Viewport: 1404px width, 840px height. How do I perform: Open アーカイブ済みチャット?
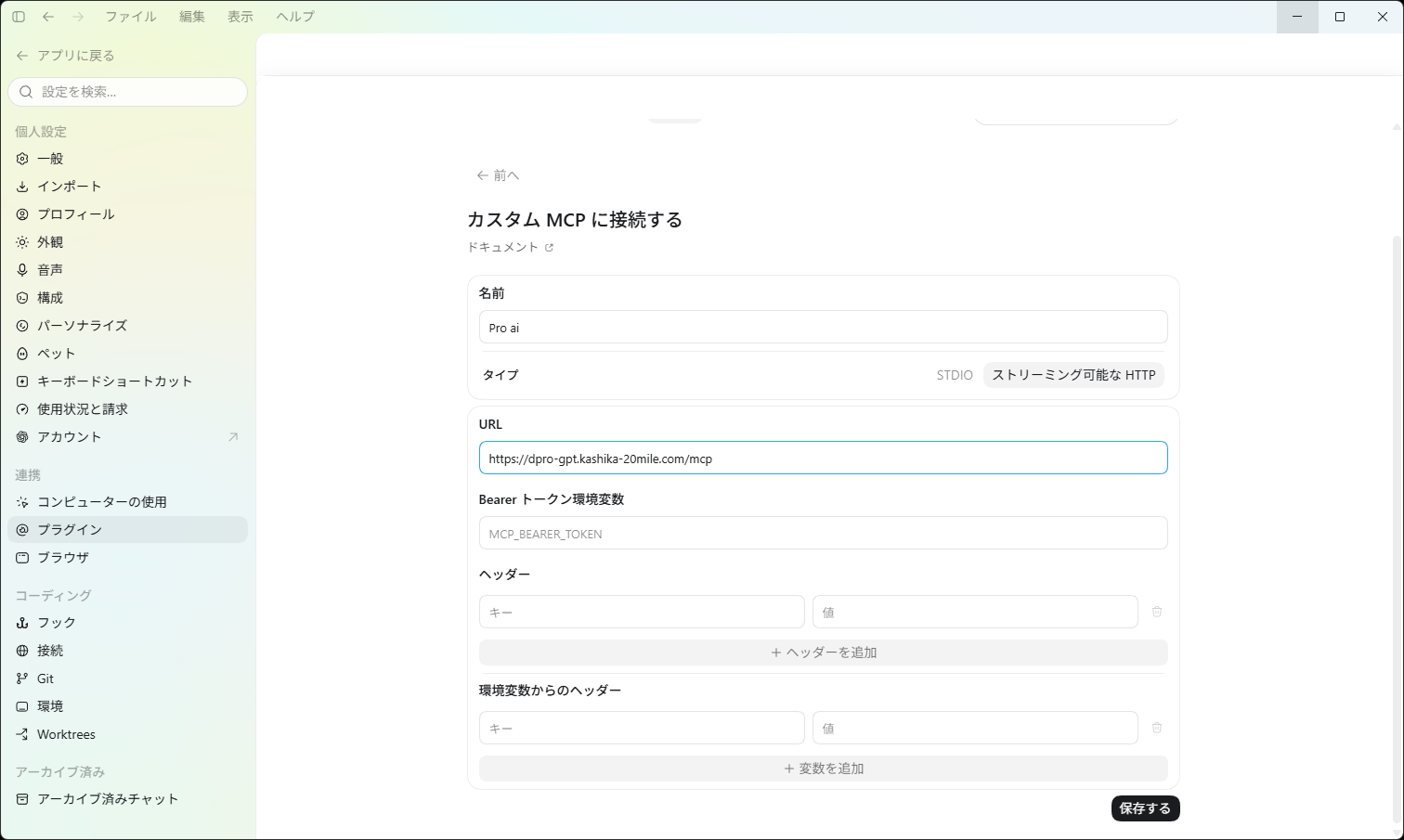(x=128, y=799)
